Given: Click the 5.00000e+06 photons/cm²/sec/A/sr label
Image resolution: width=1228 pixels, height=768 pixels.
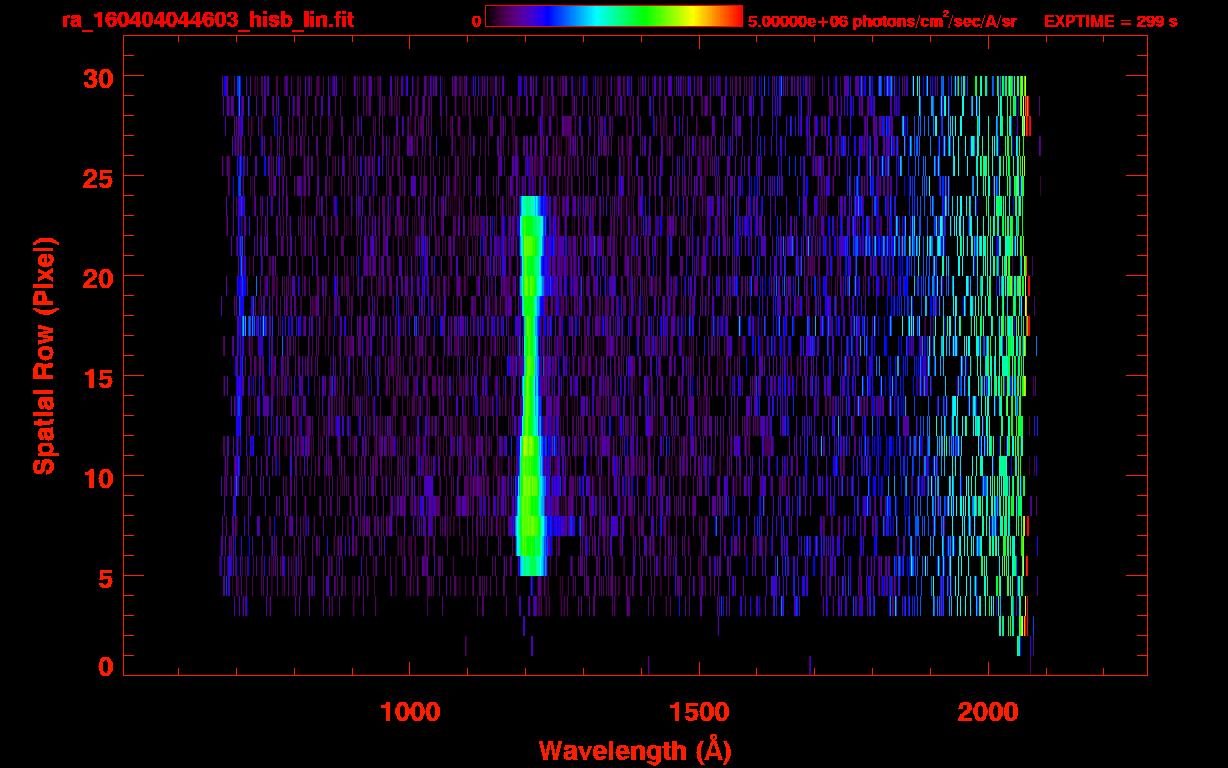Looking at the screenshot, I should pos(882,20).
